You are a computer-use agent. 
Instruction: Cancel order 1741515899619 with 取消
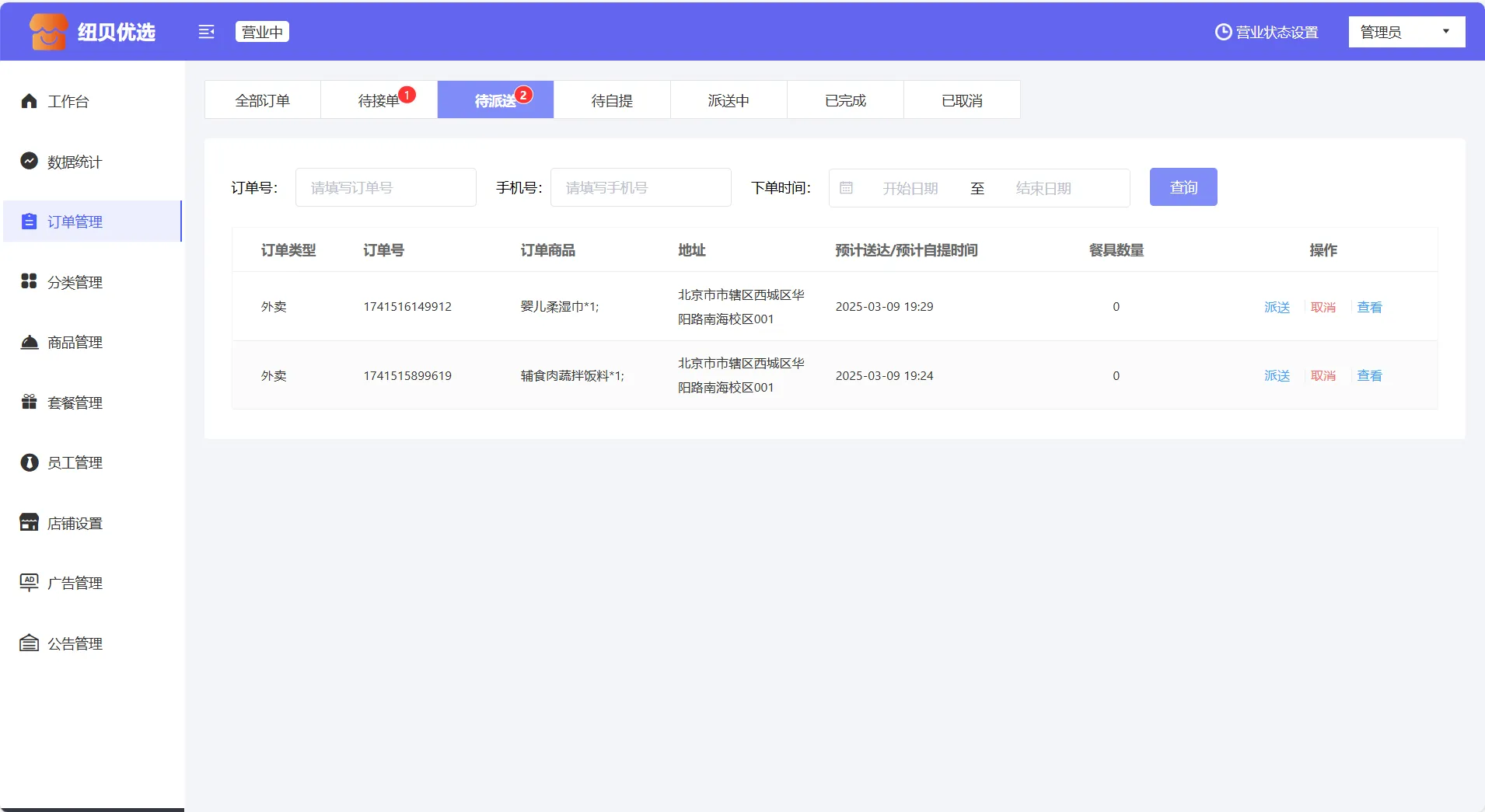click(x=1323, y=375)
